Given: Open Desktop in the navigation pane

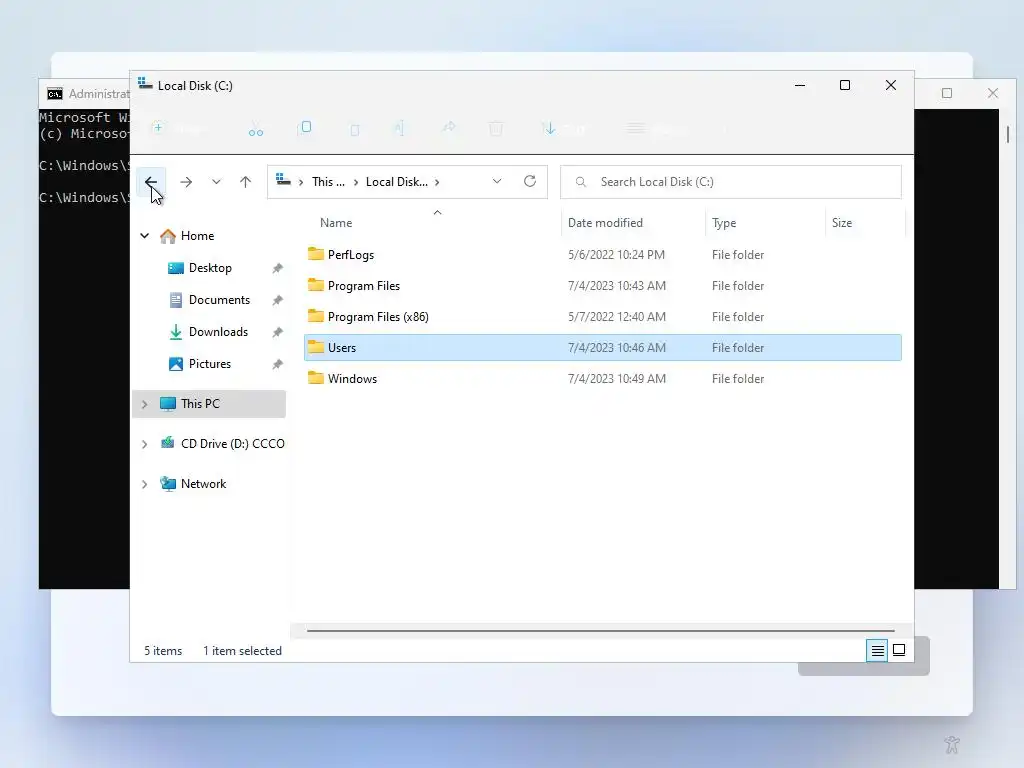Looking at the screenshot, I should 210,268.
